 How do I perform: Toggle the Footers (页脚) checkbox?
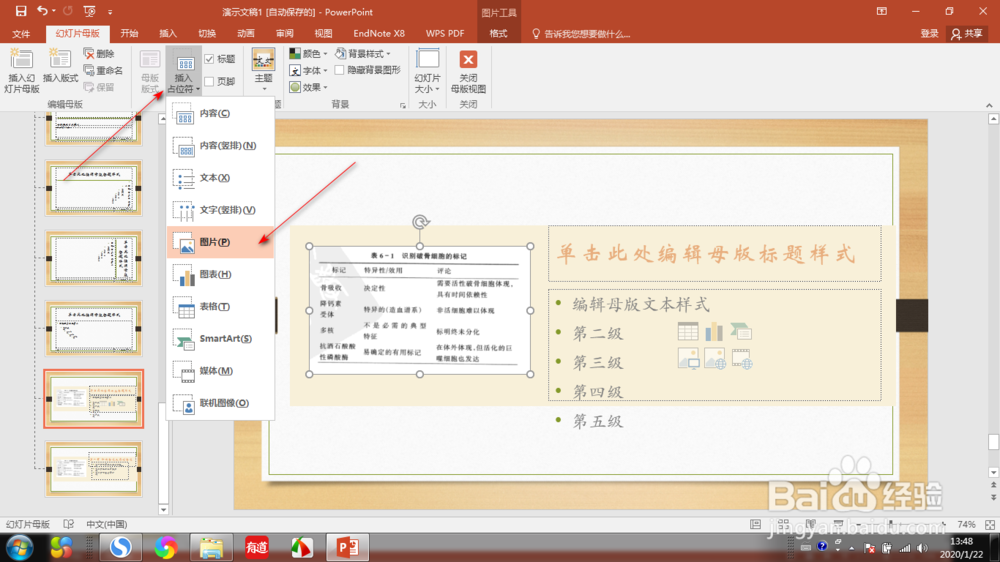click(x=209, y=82)
